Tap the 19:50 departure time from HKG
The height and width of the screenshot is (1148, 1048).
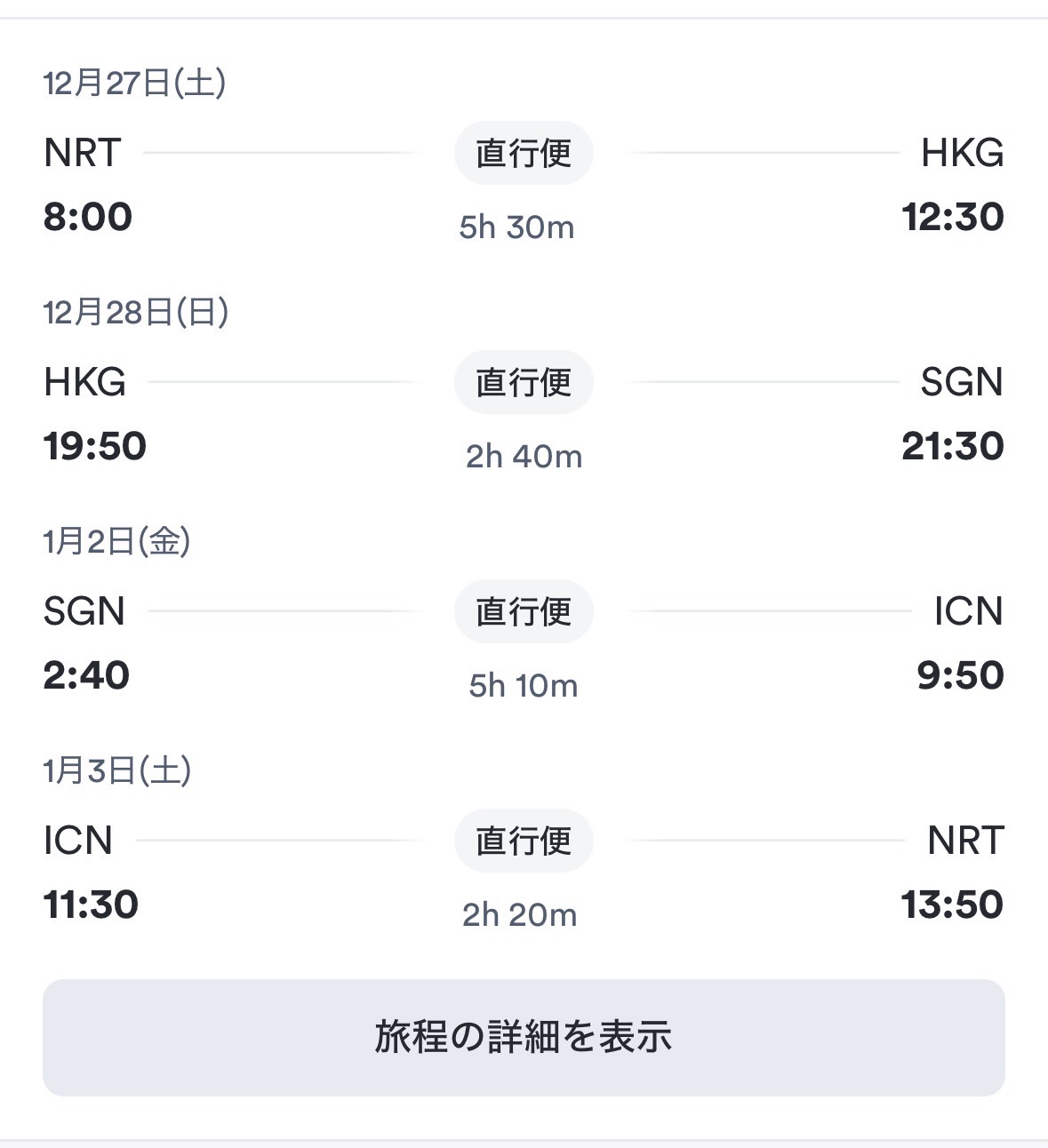point(95,446)
